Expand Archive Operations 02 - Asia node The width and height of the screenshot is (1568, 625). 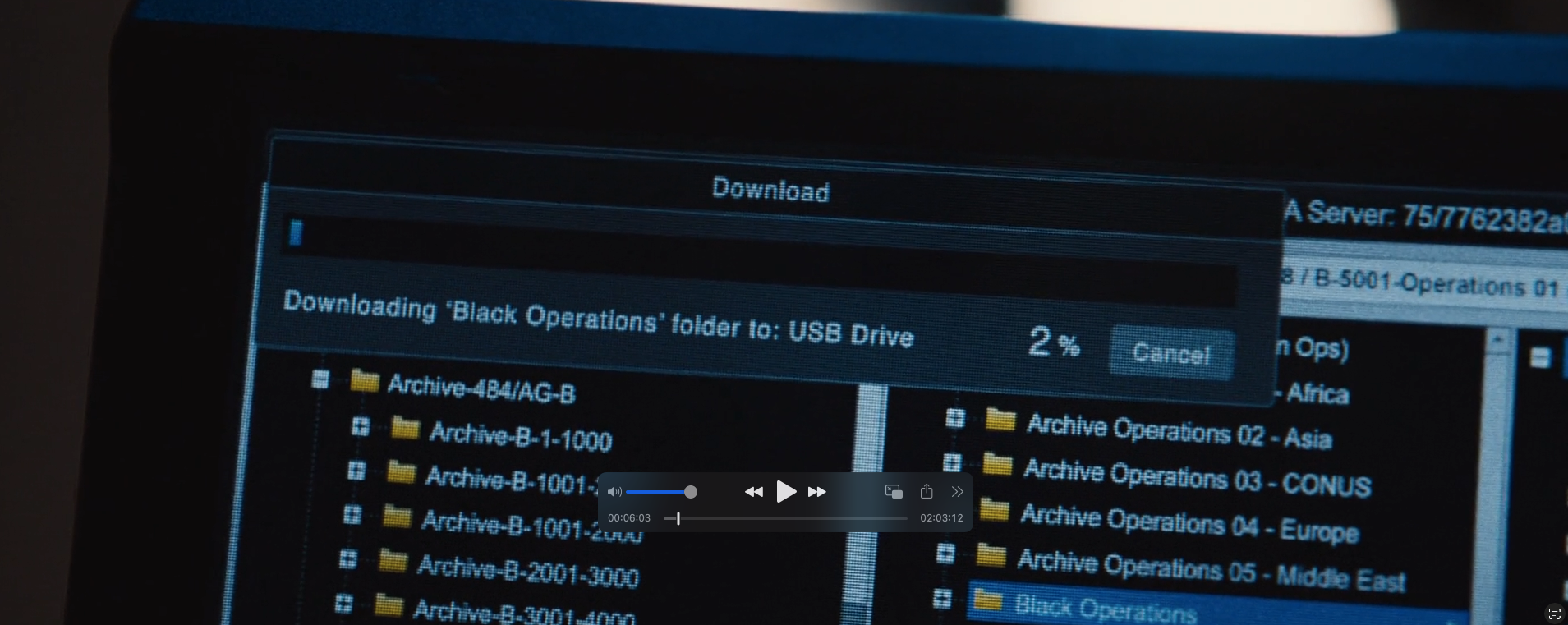click(x=954, y=418)
